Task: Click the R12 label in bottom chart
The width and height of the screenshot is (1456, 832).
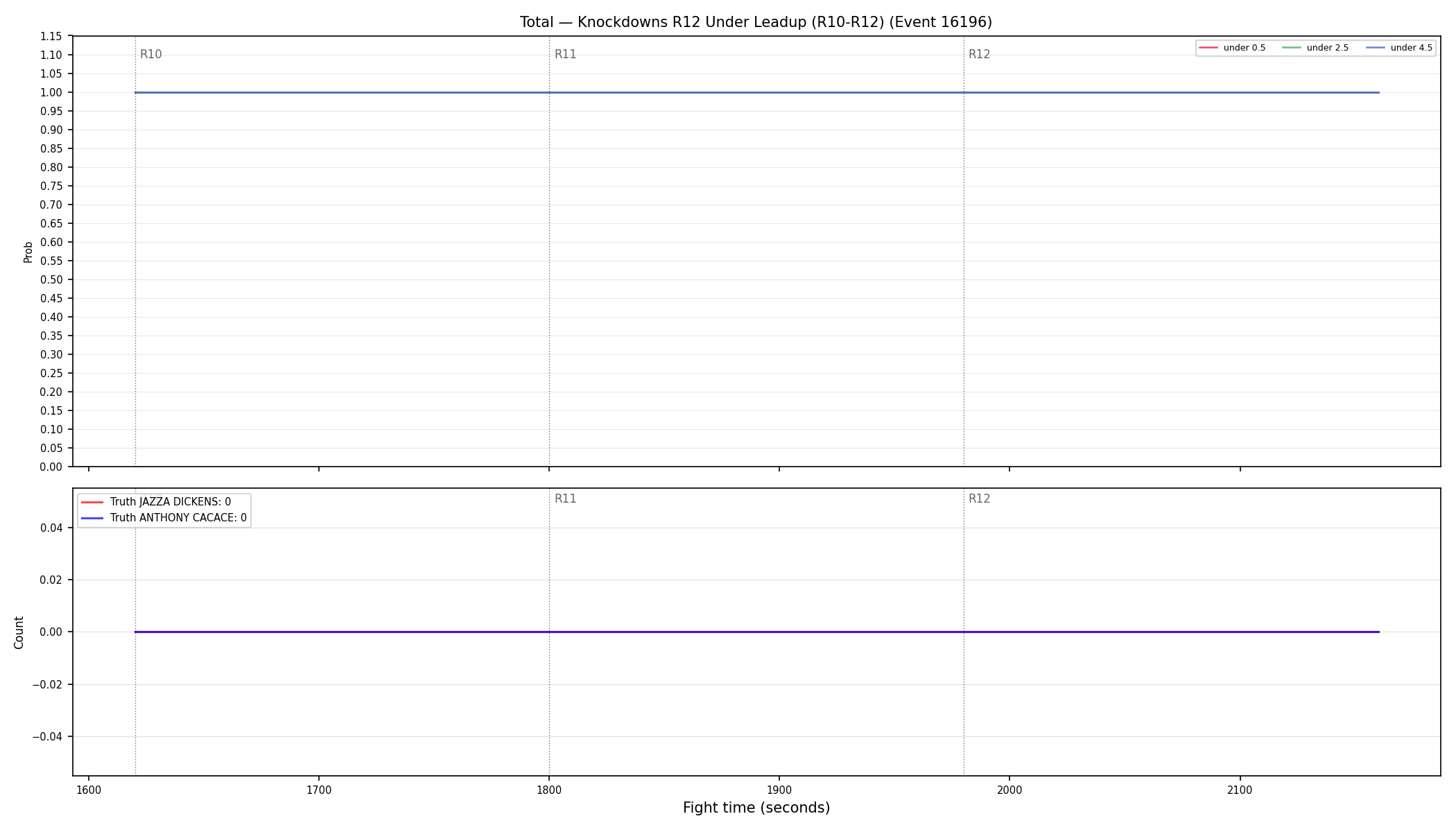Action: click(979, 499)
